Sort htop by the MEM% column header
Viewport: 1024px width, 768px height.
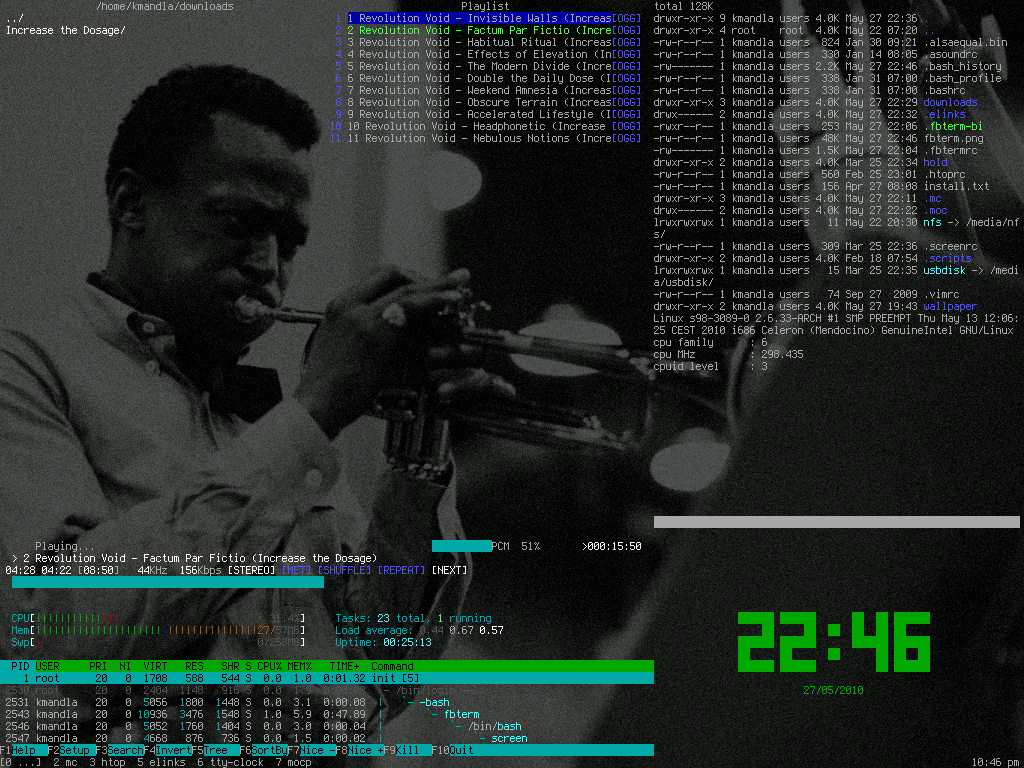[299, 666]
